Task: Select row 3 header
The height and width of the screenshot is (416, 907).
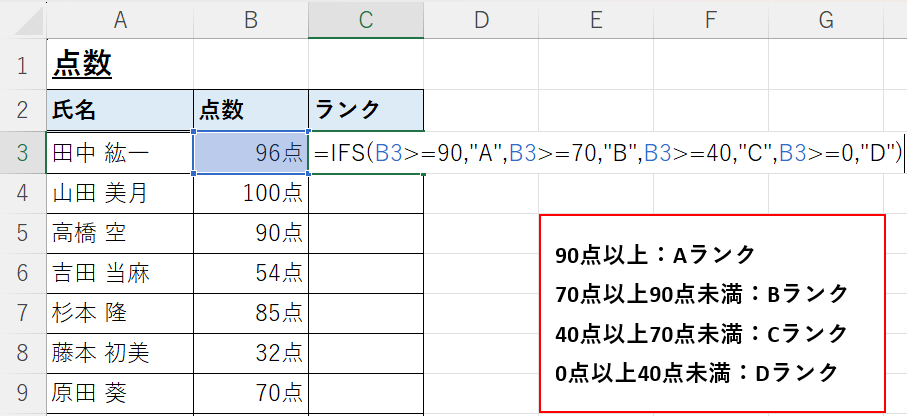Action: point(23,153)
